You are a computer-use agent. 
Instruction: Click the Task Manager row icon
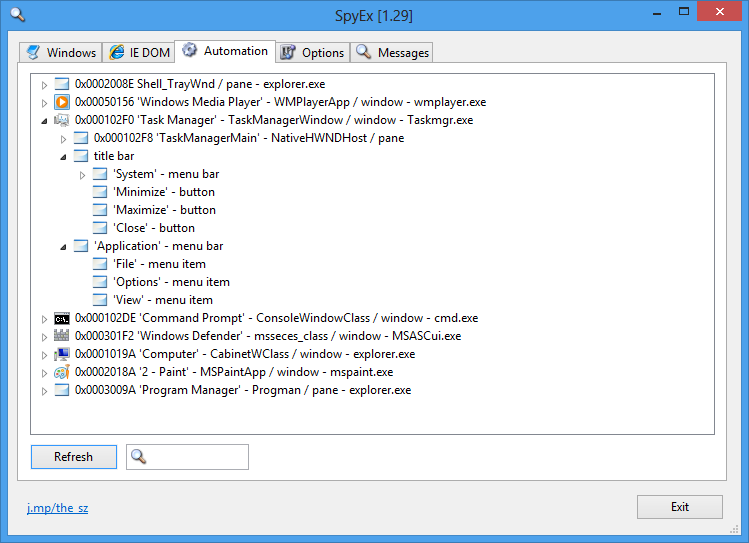pyautogui.click(x=62, y=120)
